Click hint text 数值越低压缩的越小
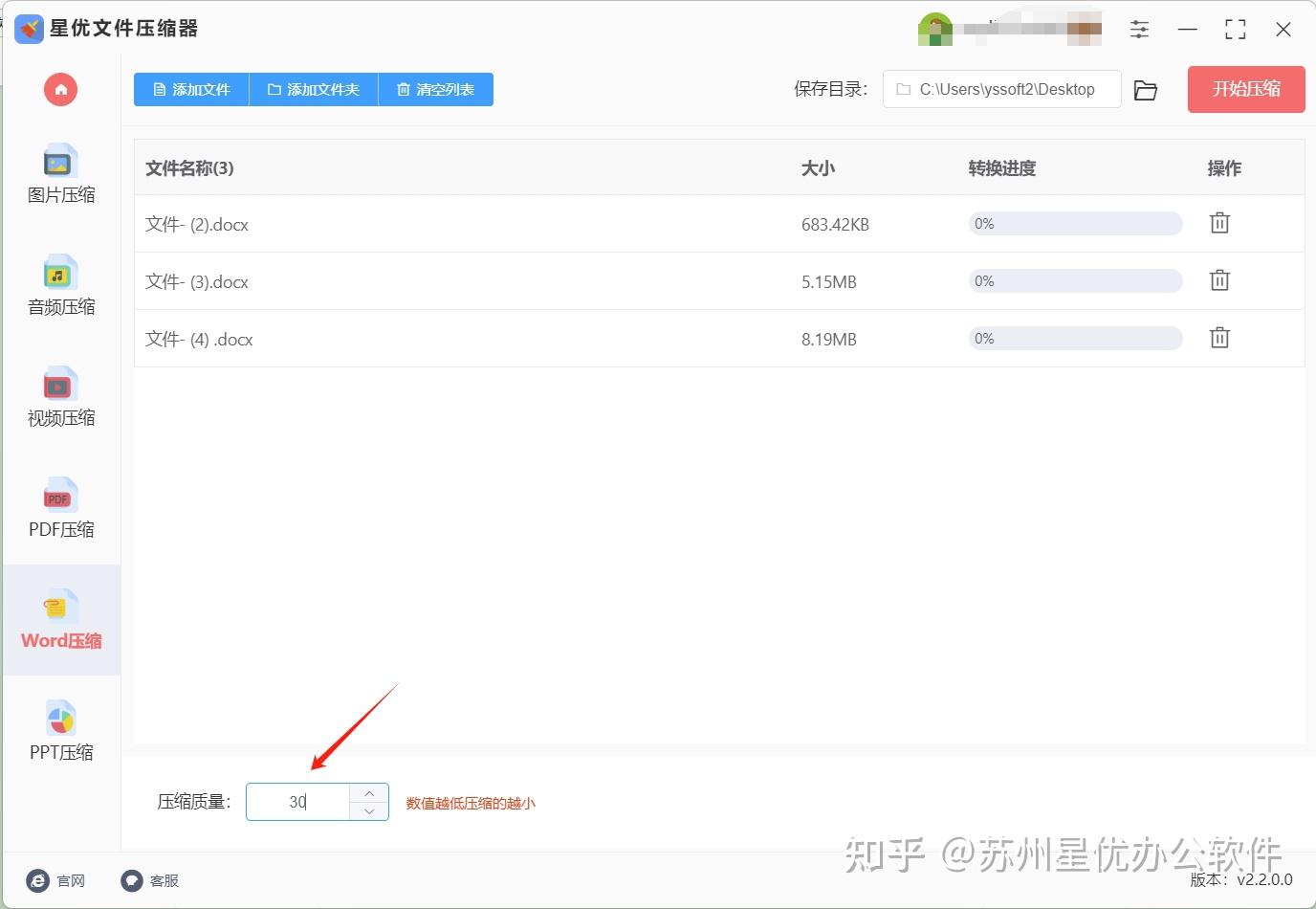This screenshot has width=1316, height=909. pyautogui.click(x=471, y=803)
